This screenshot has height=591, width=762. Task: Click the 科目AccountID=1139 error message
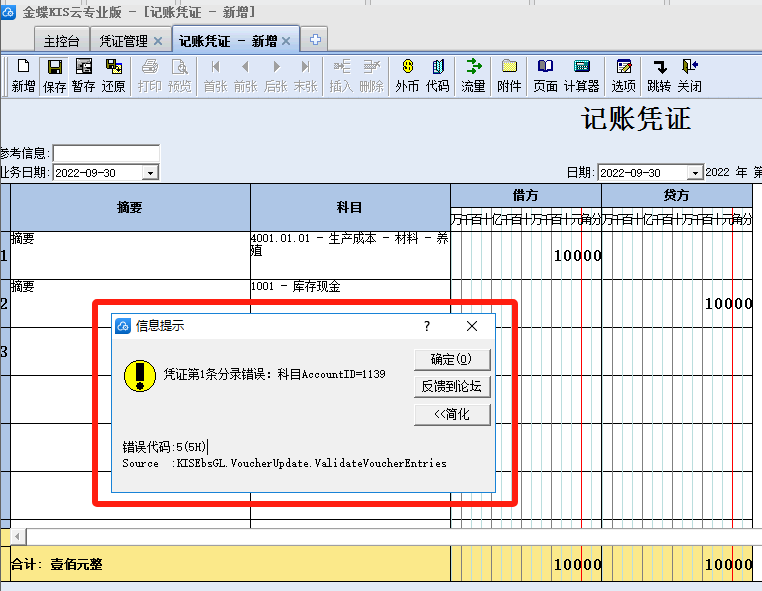tap(275, 374)
